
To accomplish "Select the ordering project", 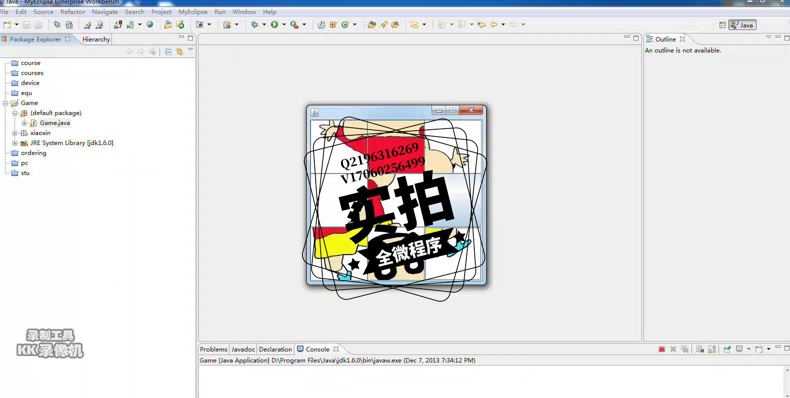I will pos(28,153).
